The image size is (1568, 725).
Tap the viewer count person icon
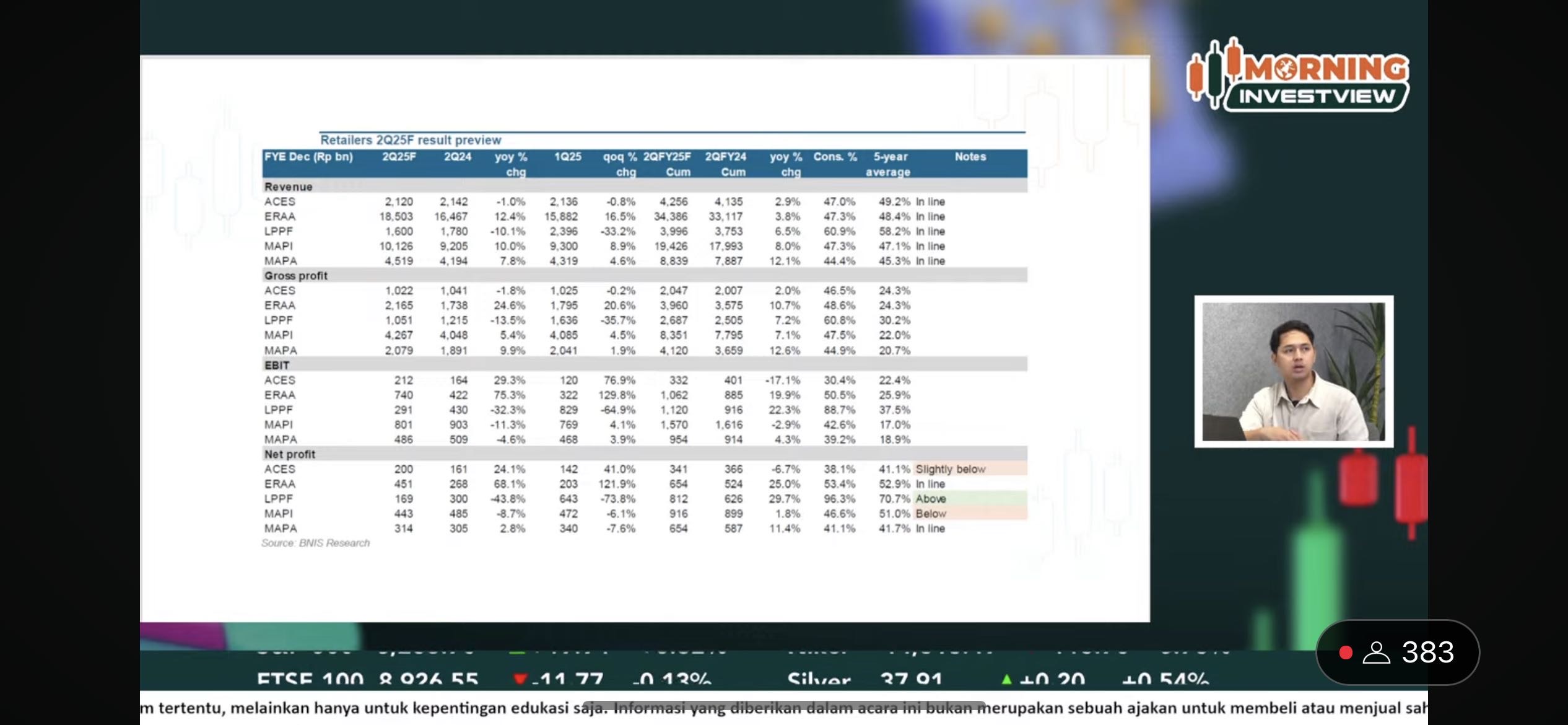pos(1376,652)
